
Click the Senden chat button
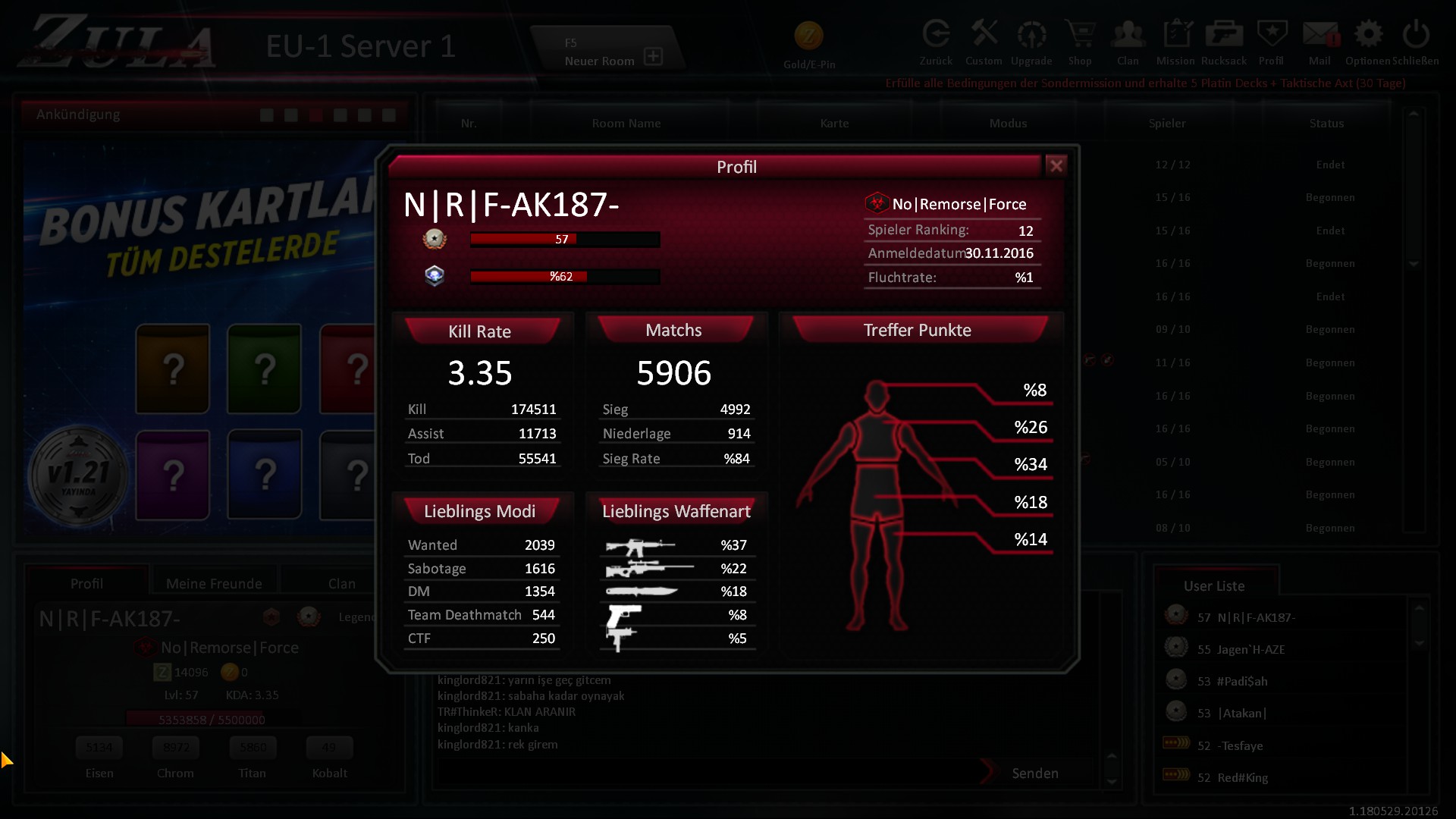coord(1034,773)
